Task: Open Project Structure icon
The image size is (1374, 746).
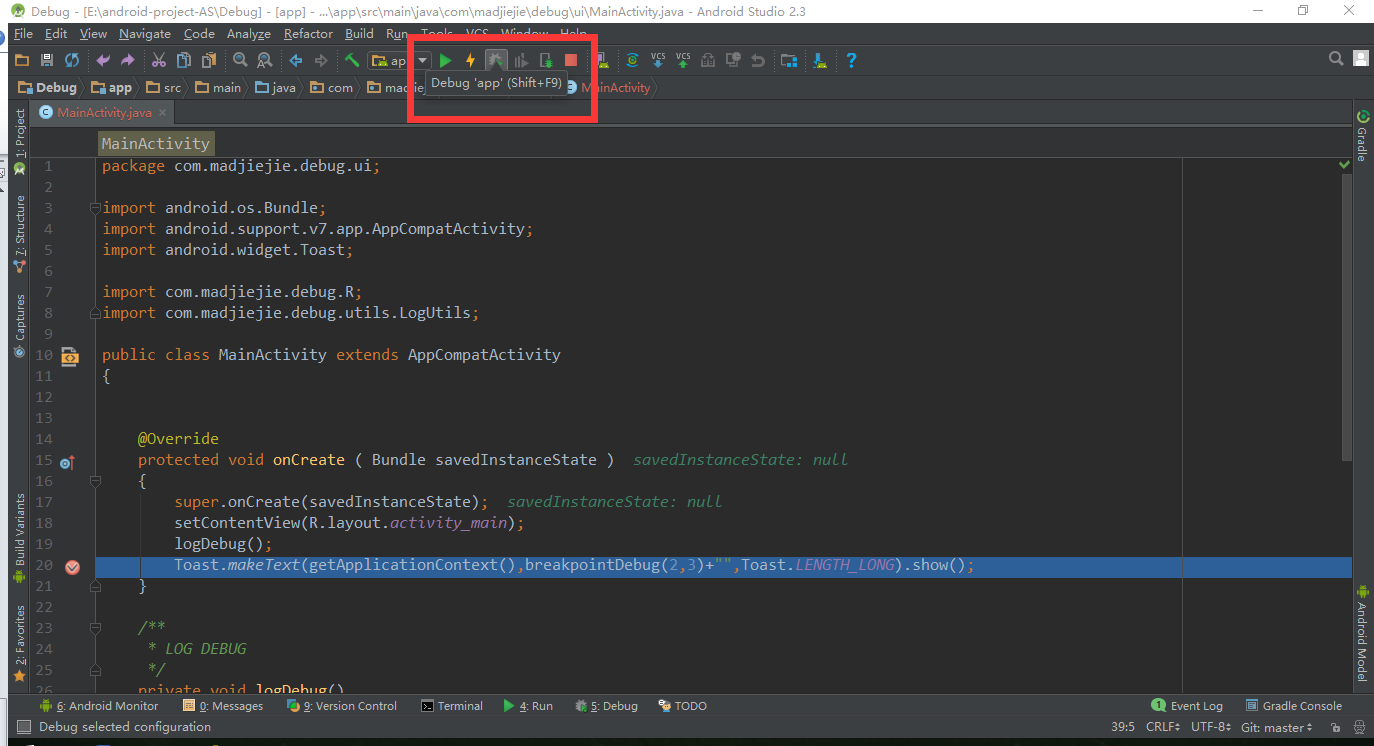Action: point(788,60)
